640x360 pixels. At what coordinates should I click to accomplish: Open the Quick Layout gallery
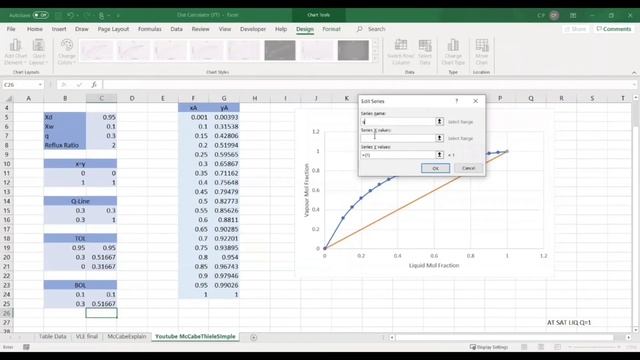(x=39, y=52)
